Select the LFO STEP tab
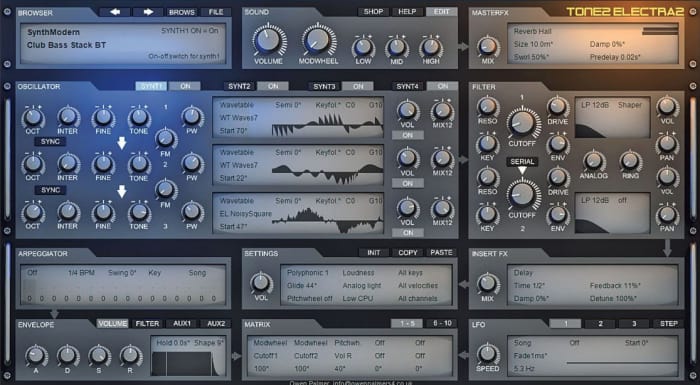Screen dimensions: 700x385 [x=668, y=323]
